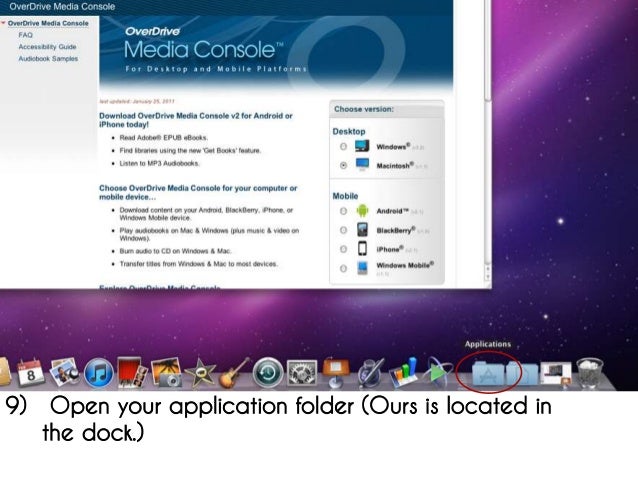
Task: Launch Keynote podium icon in dock
Action: click(x=335, y=372)
